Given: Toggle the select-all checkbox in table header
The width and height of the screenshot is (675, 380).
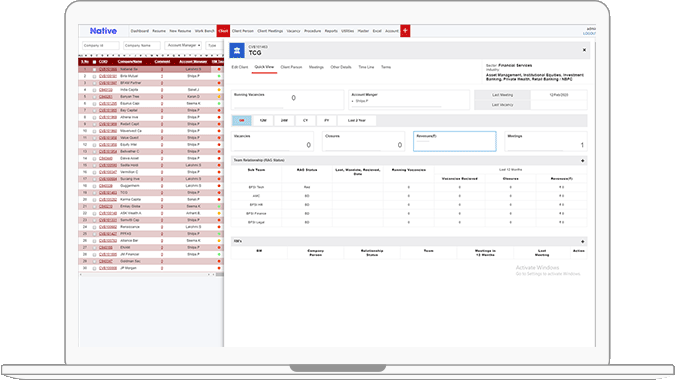Looking at the screenshot, I should (94, 62).
